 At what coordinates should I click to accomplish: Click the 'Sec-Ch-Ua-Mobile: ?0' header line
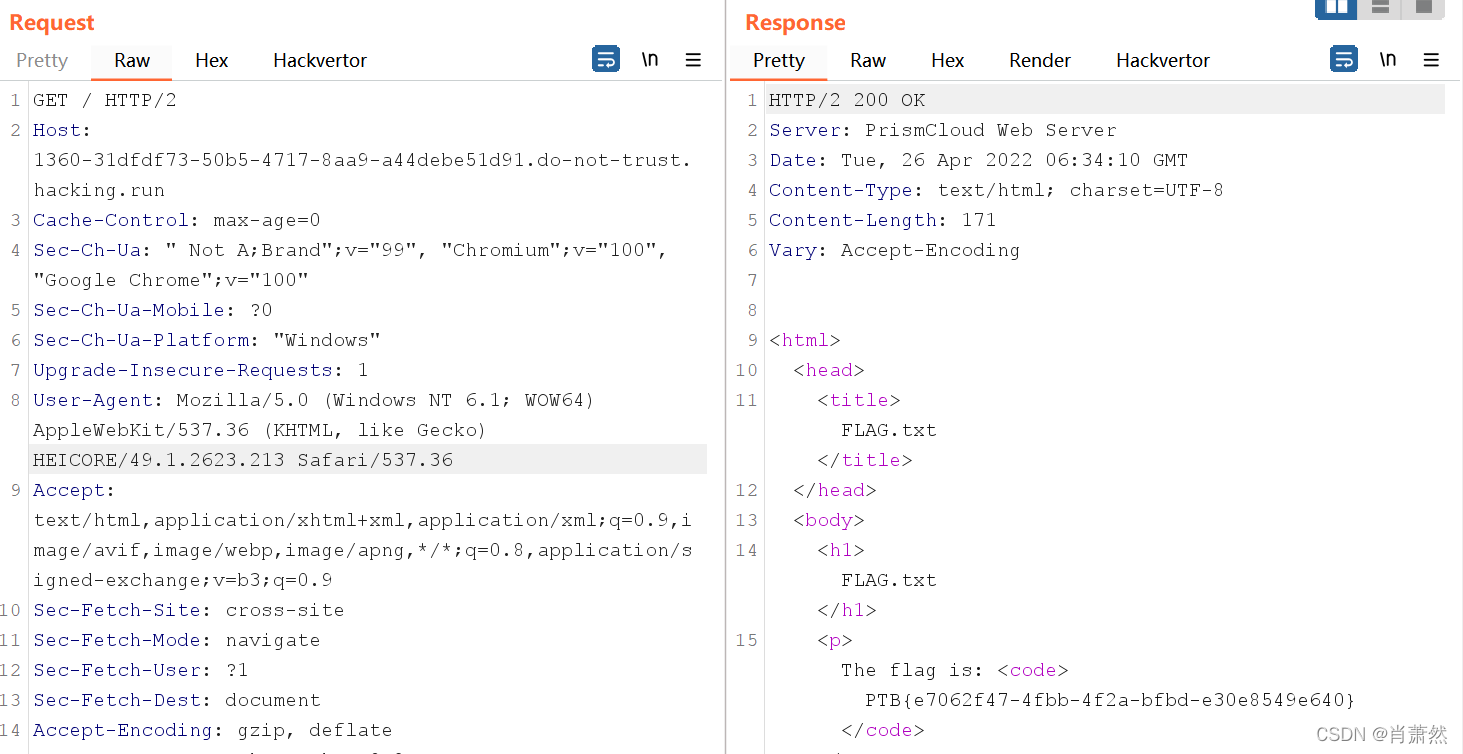coord(153,310)
